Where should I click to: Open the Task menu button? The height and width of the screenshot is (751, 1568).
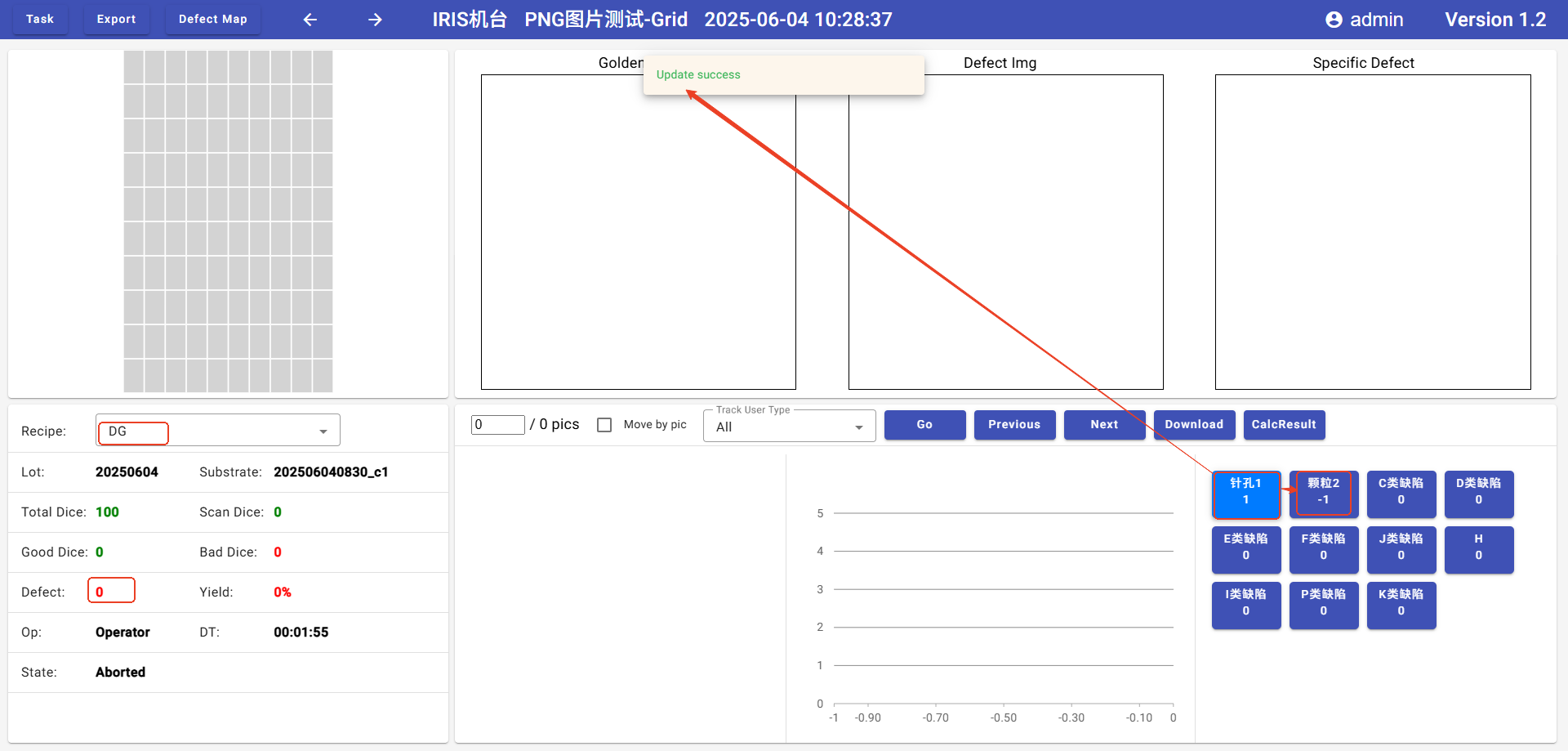click(40, 19)
